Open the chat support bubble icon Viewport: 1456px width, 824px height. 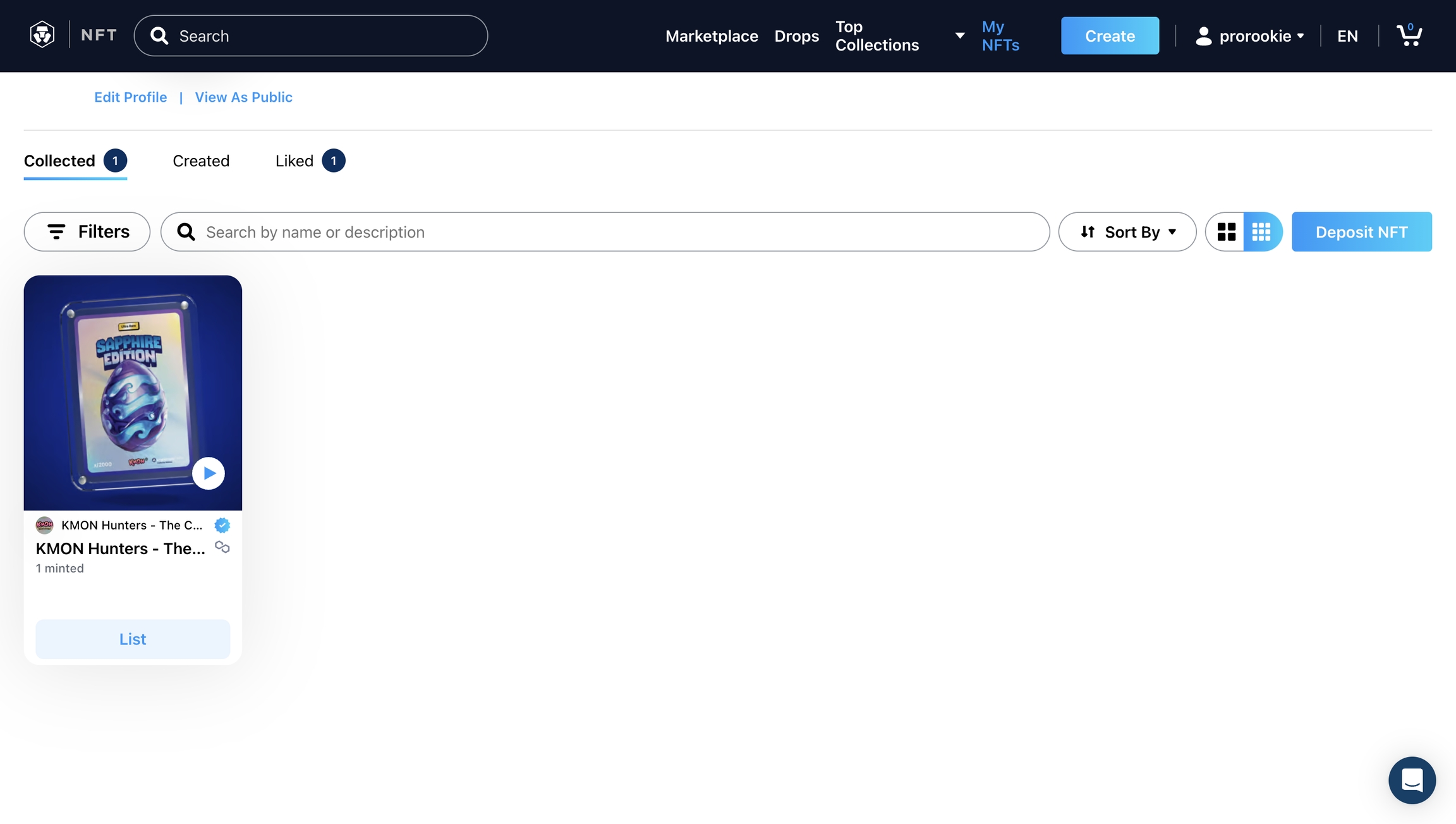pos(1412,780)
